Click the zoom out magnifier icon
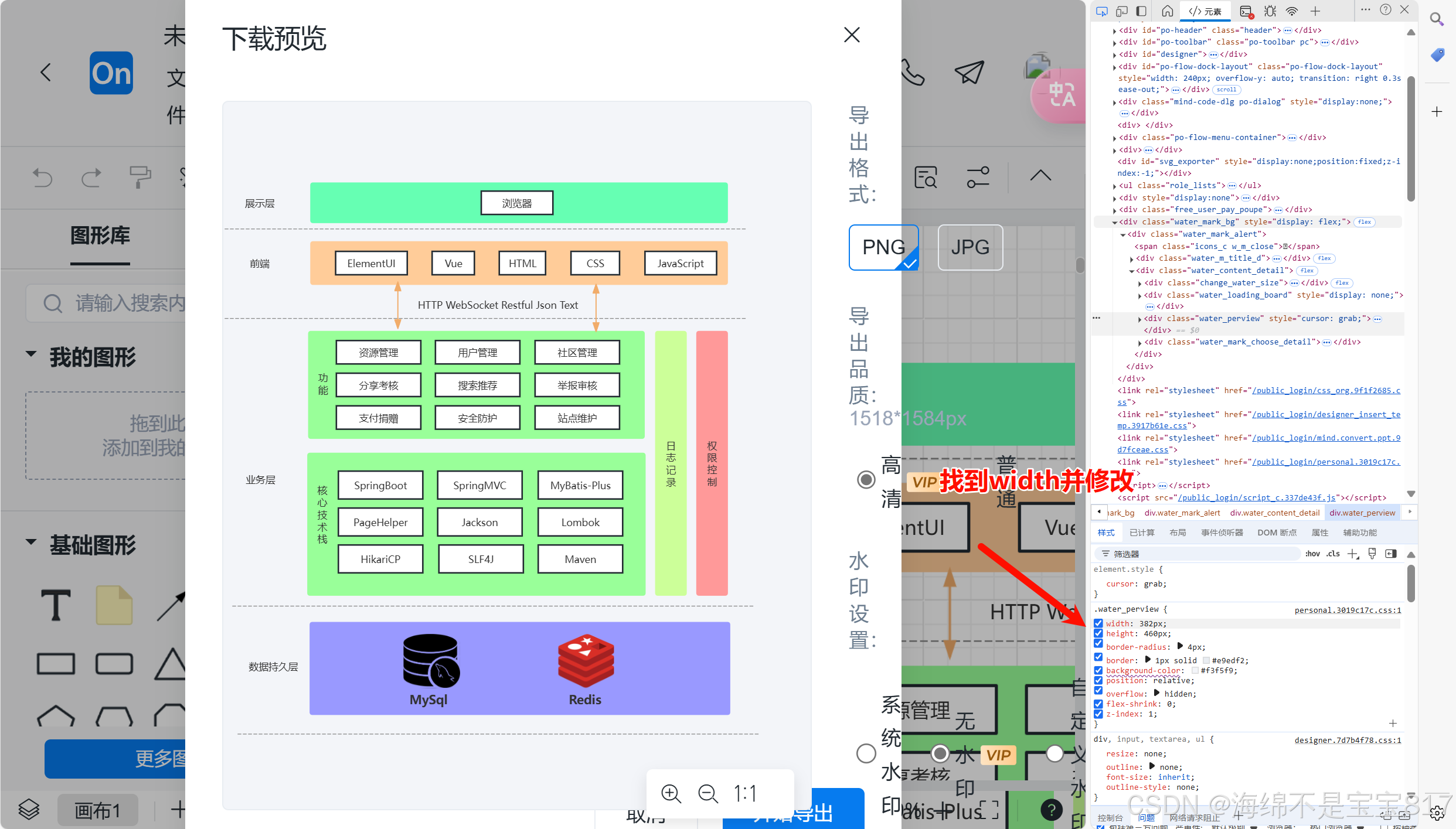 [708, 794]
